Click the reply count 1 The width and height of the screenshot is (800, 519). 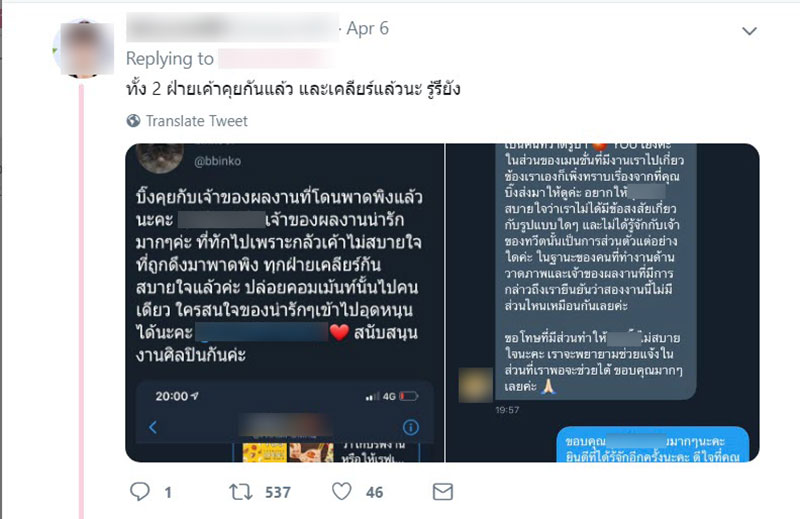(x=168, y=492)
